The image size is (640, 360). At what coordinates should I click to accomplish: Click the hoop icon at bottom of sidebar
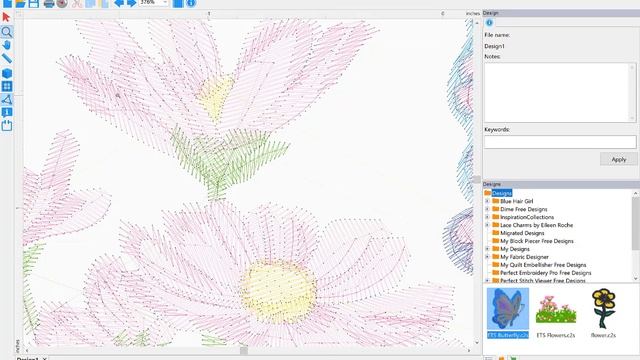click(x=7, y=125)
